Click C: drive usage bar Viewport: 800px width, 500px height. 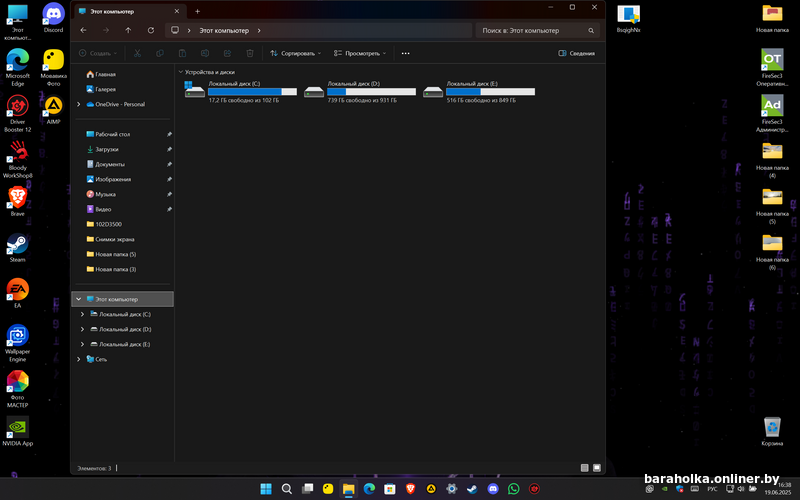(253, 92)
